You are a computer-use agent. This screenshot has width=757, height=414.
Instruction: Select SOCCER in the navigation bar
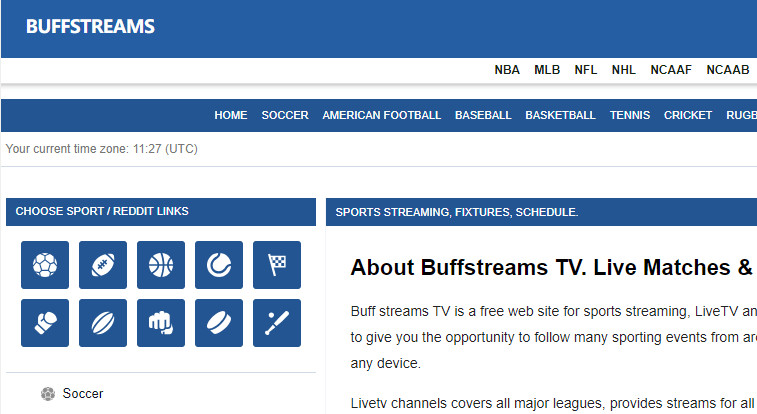285,115
